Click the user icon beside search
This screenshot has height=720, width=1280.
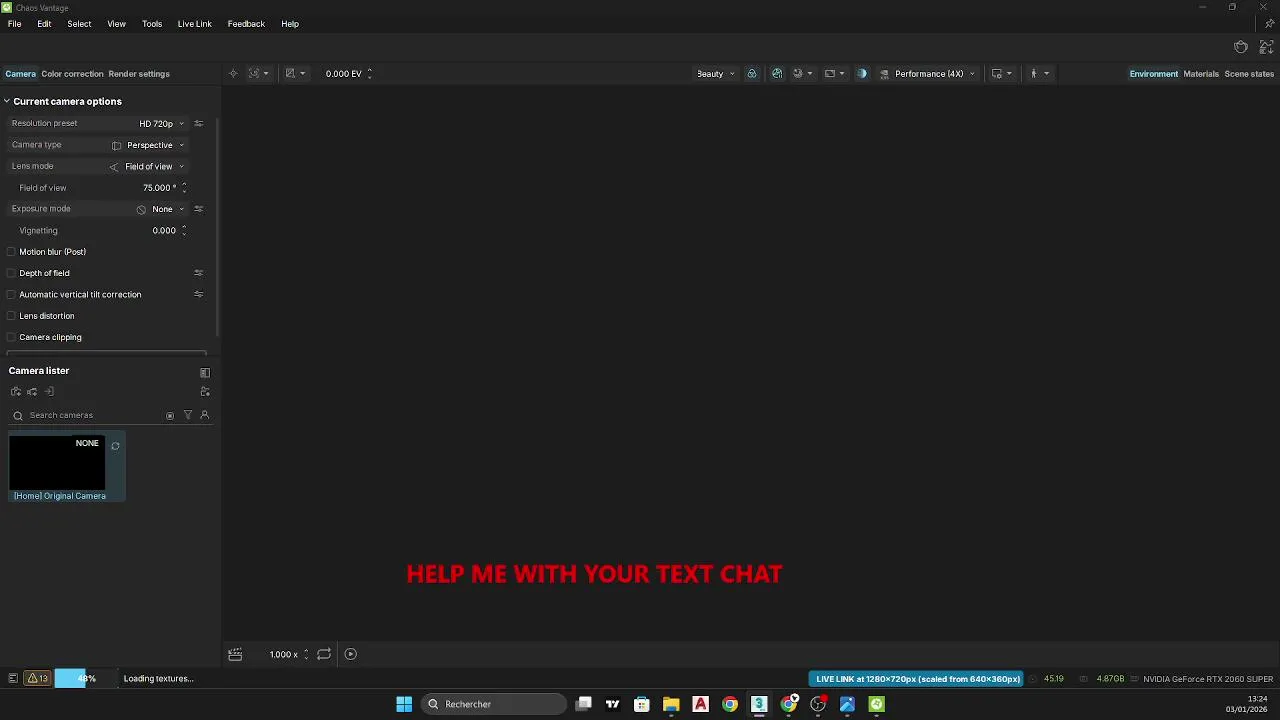(x=205, y=415)
